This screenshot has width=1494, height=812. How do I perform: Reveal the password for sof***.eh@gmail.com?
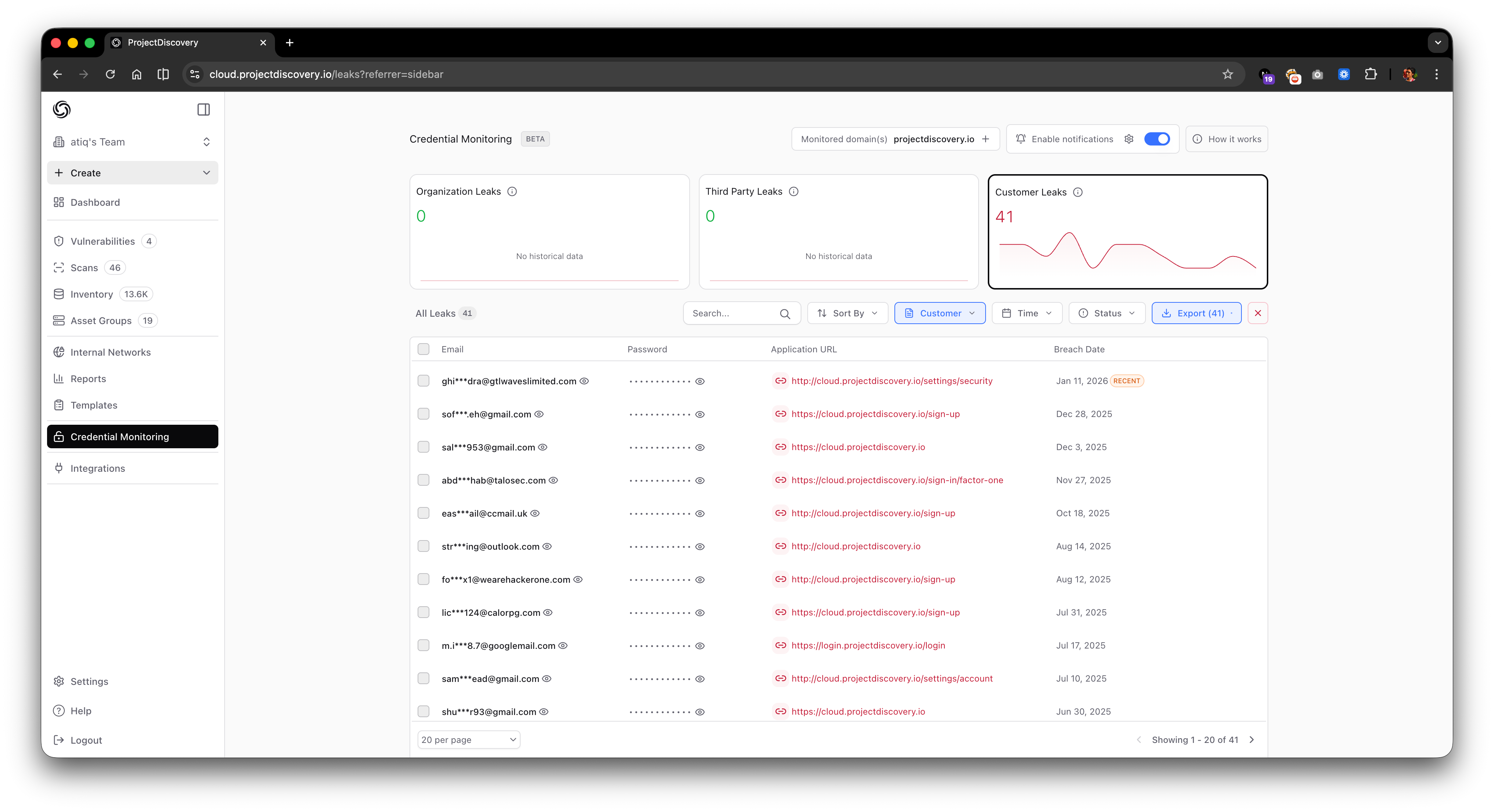pos(700,414)
